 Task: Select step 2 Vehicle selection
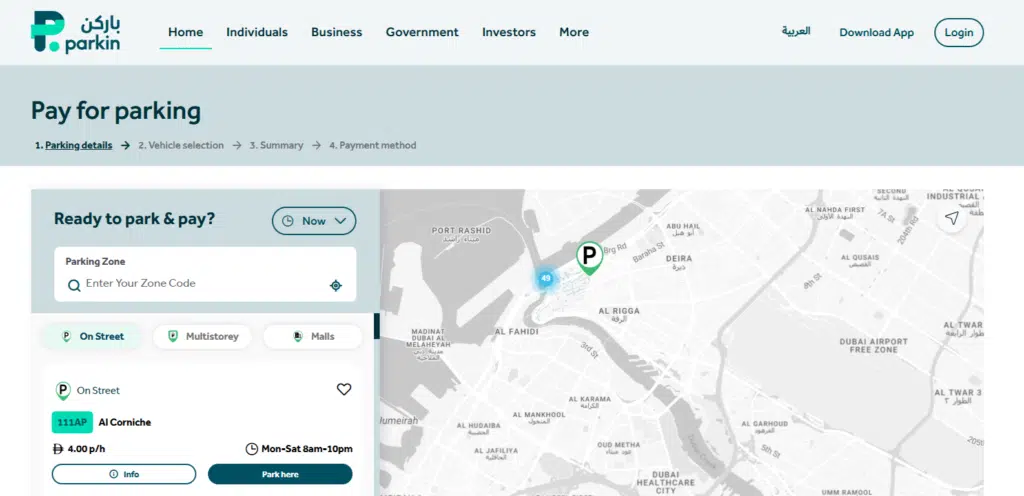[181, 146]
